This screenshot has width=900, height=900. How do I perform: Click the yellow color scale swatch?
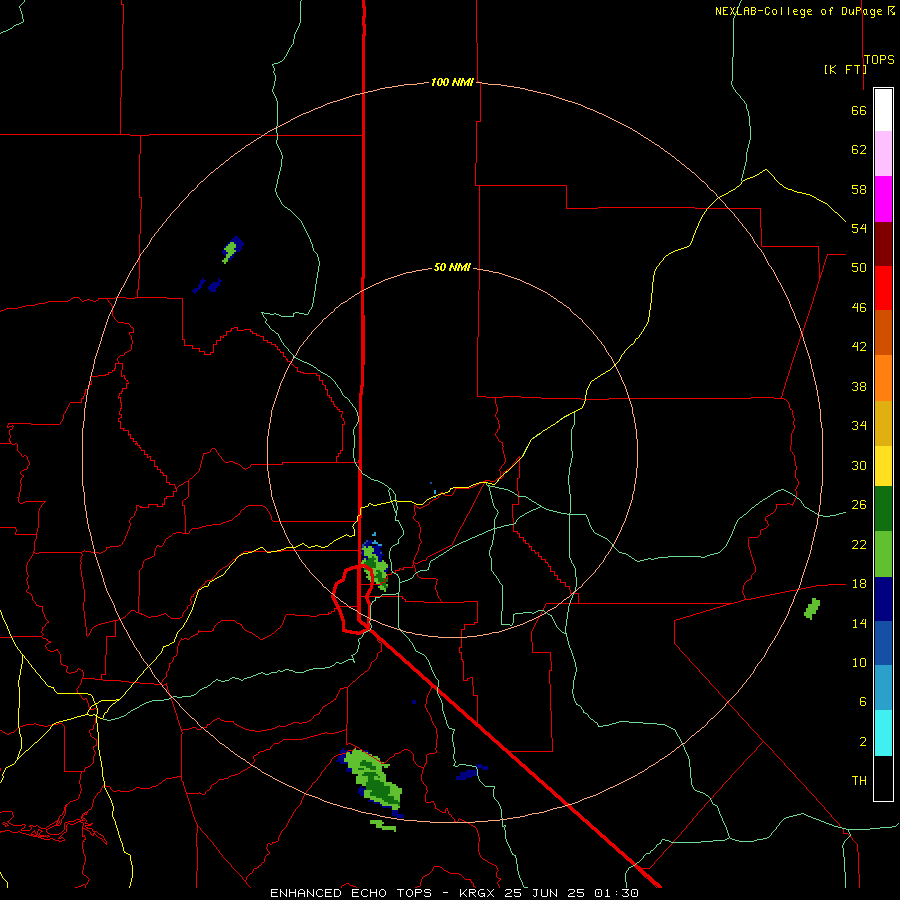pyautogui.click(x=883, y=465)
